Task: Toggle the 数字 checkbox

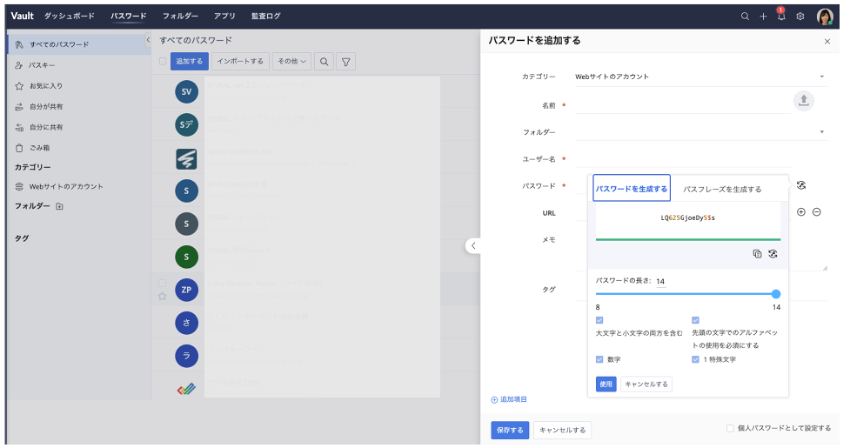Action: [600, 359]
